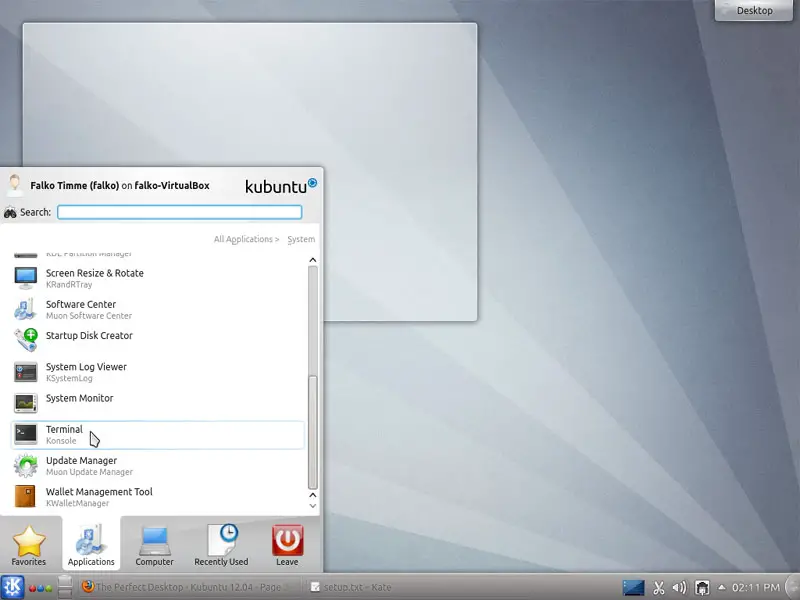Open the Leave tab
Image resolution: width=800 pixels, height=600 pixels.
287,545
